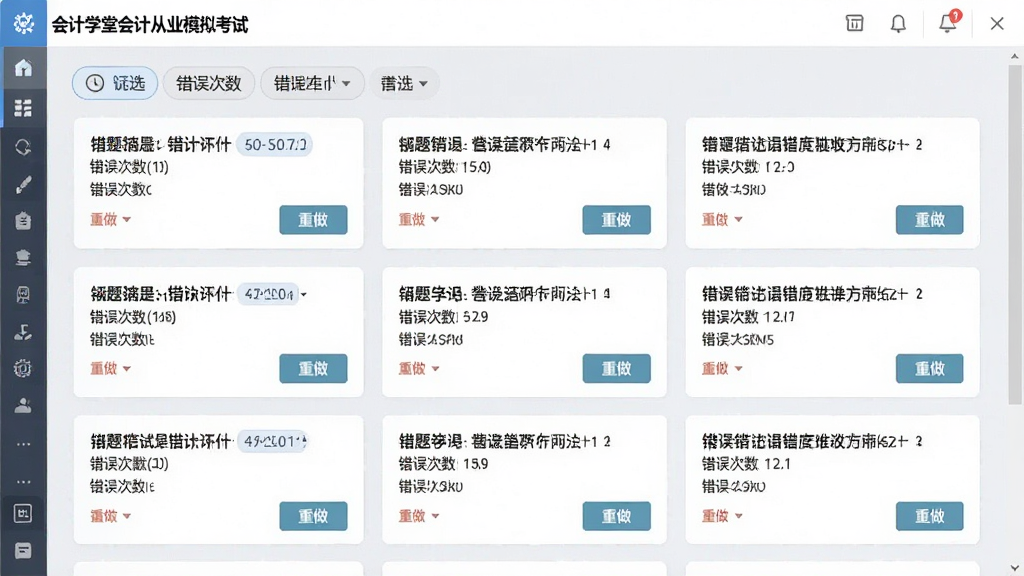Expand red 重做 dropdown on the 错误次数 12.17 card

722,368
